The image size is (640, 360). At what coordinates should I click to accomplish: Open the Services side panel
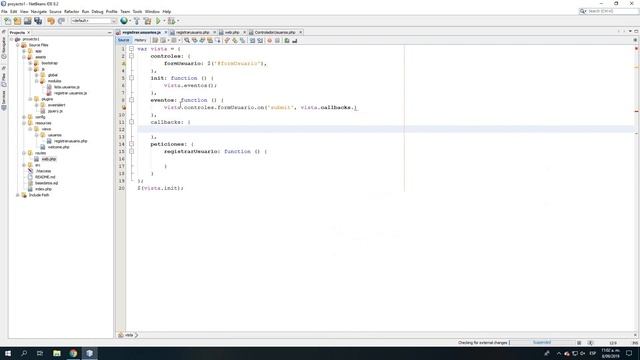click(4, 100)
